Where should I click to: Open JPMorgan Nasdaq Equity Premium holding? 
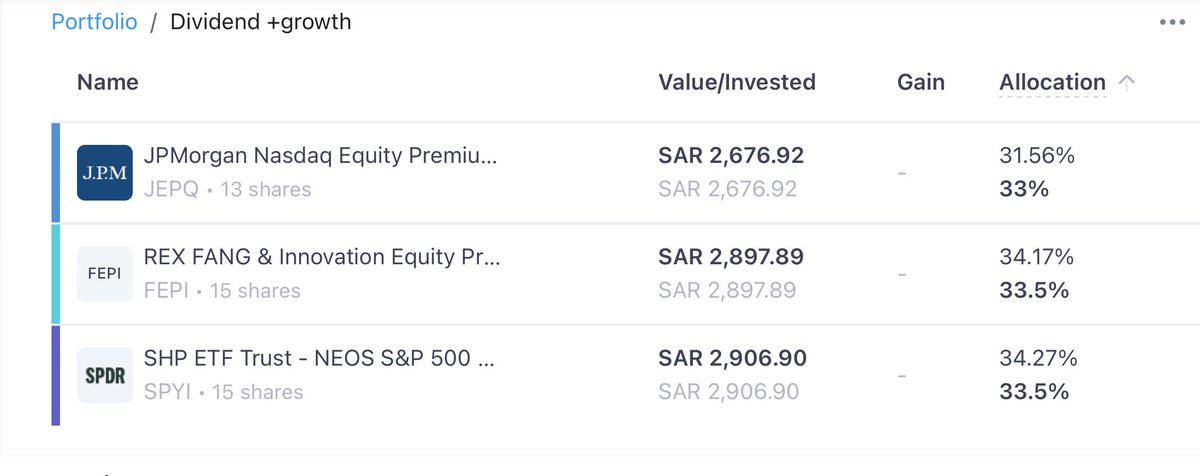pyautogui.click(x=320, y=157)
